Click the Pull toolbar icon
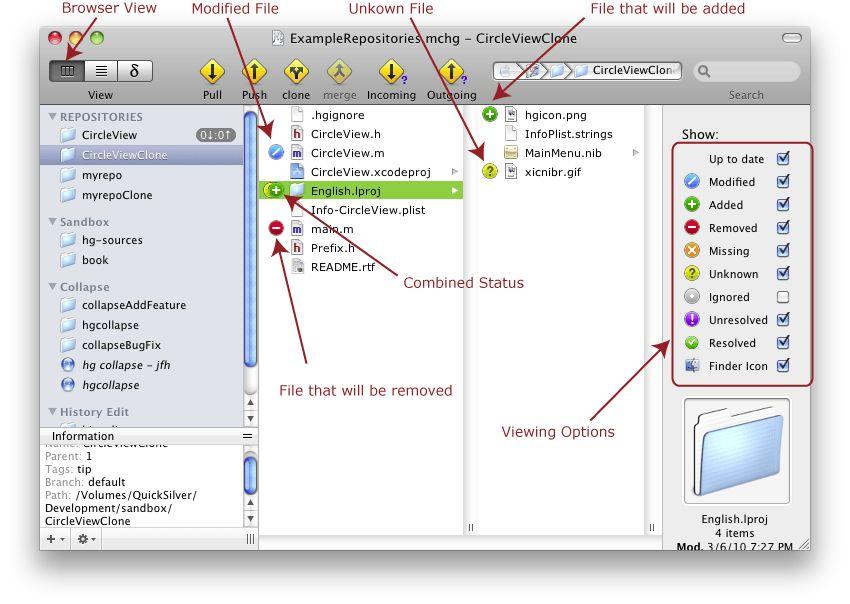850x604 pixels. (212, 72)
